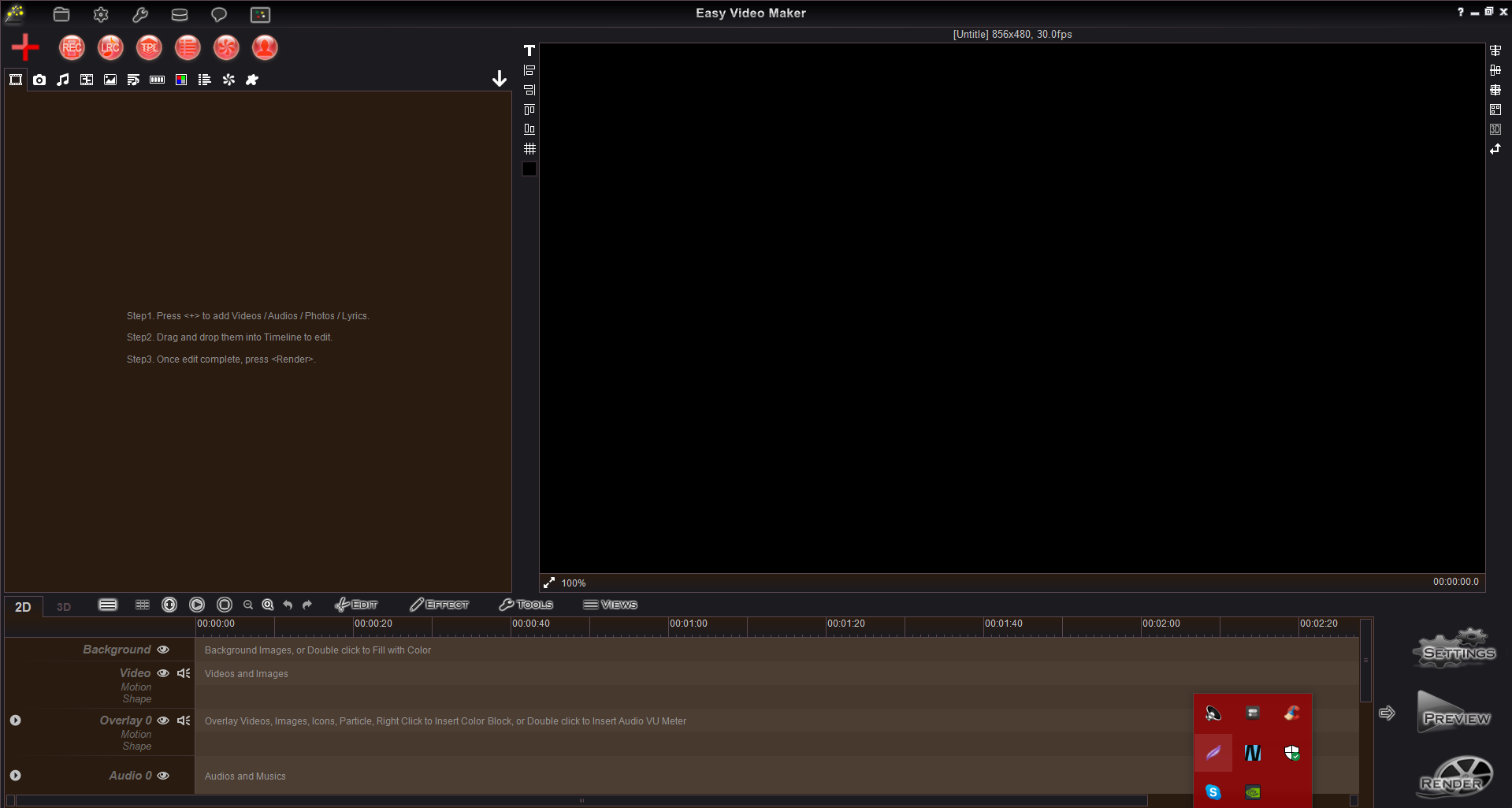Screen dimensions: 1512x808
Task: Switch to video filmstrip resources tab
Action: (16, 80)
